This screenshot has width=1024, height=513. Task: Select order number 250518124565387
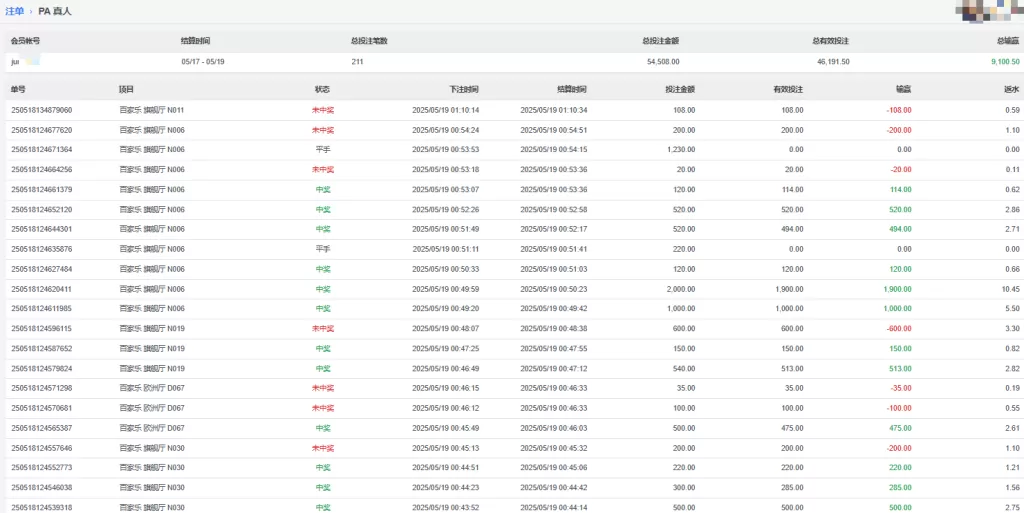click(42, 428)
